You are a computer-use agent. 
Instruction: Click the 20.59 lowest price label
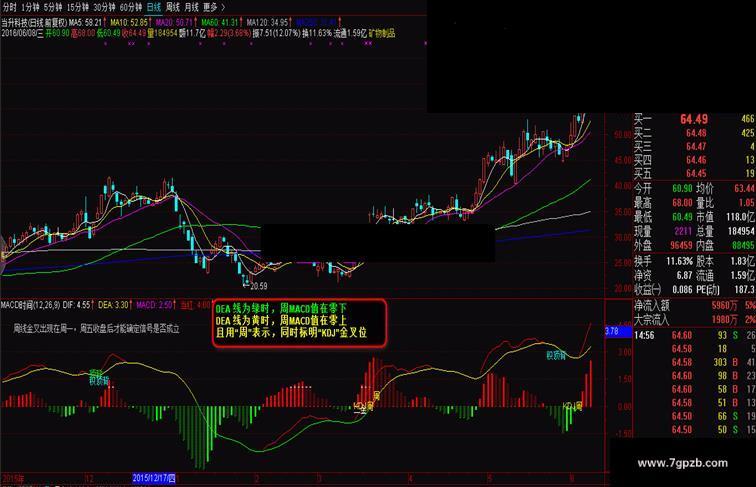pyautogui.click(x=258, y=286)
